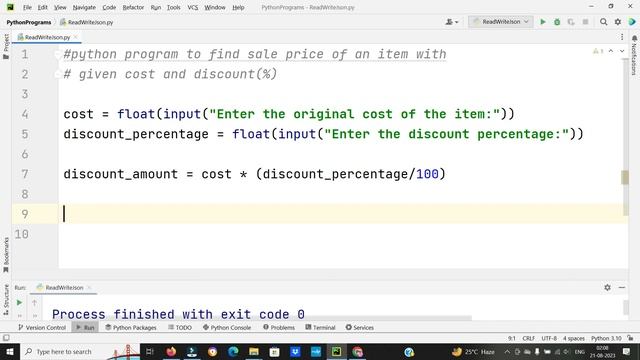Viewport: 640px width, 360px height.
Task: Run ReadWriteJson with the green play button
Action: tap(543, 22)
